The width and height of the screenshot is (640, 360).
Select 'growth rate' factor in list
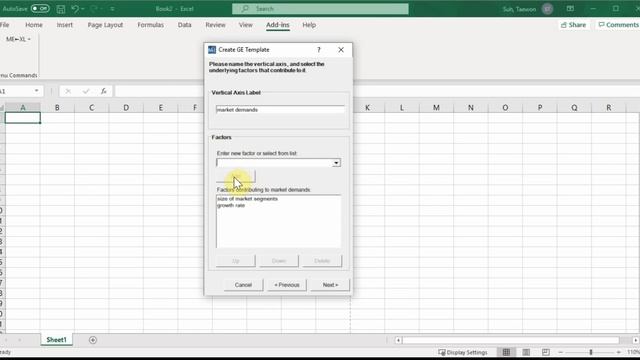[x=231, y=205]
